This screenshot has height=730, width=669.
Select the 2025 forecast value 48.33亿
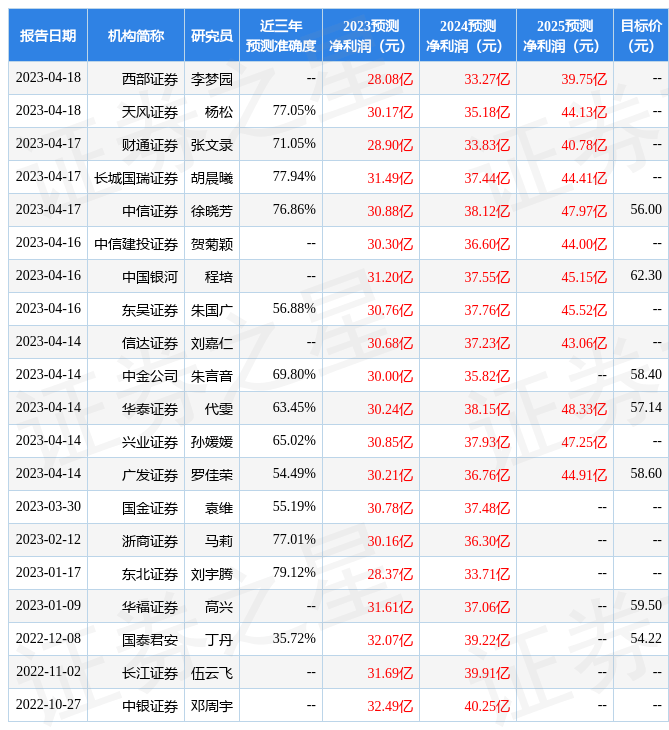(x=584, y=409)
